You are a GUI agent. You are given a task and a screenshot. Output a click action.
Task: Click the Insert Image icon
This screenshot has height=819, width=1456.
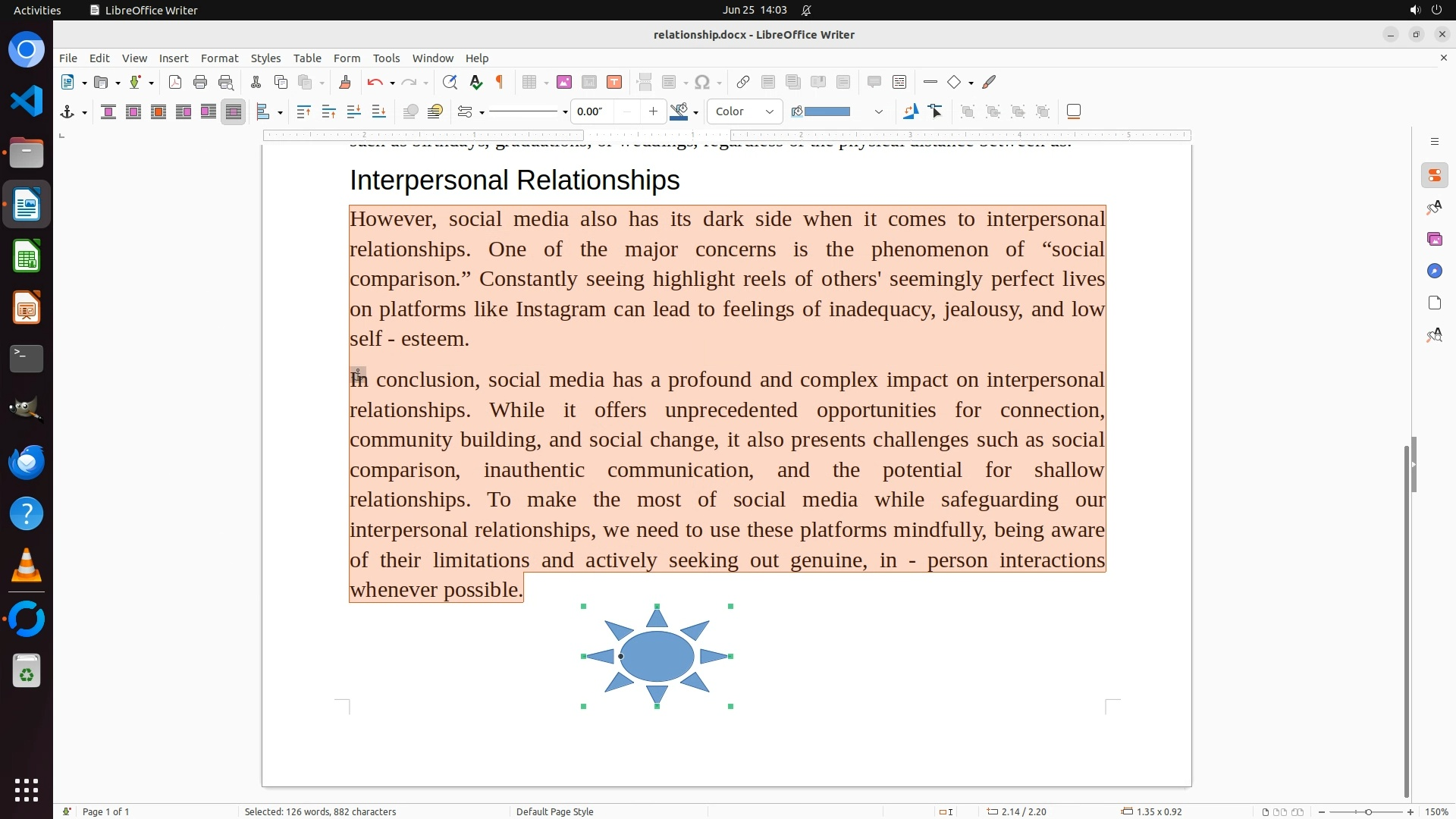click(564, 83)
